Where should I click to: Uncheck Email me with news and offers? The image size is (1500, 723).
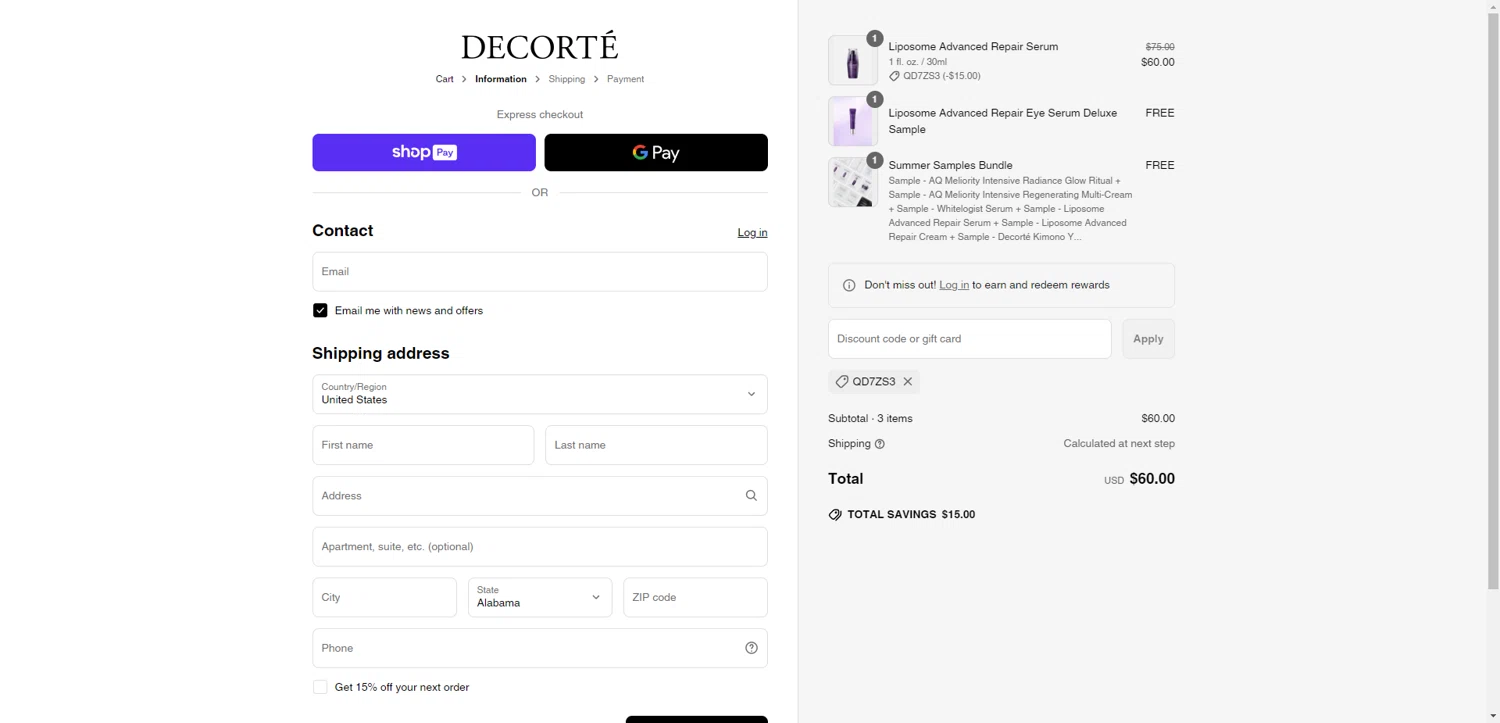[x=320, y=310]
